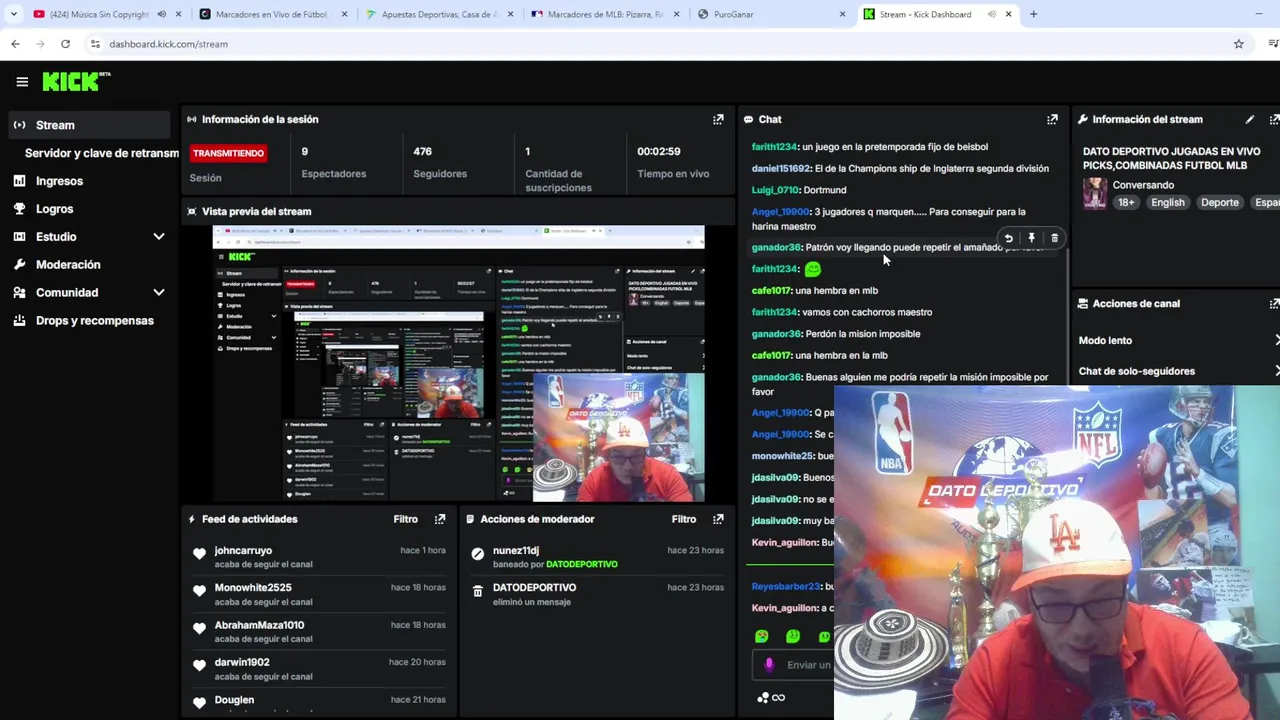Pop out the Feed de actividades panel

point(440,519)
